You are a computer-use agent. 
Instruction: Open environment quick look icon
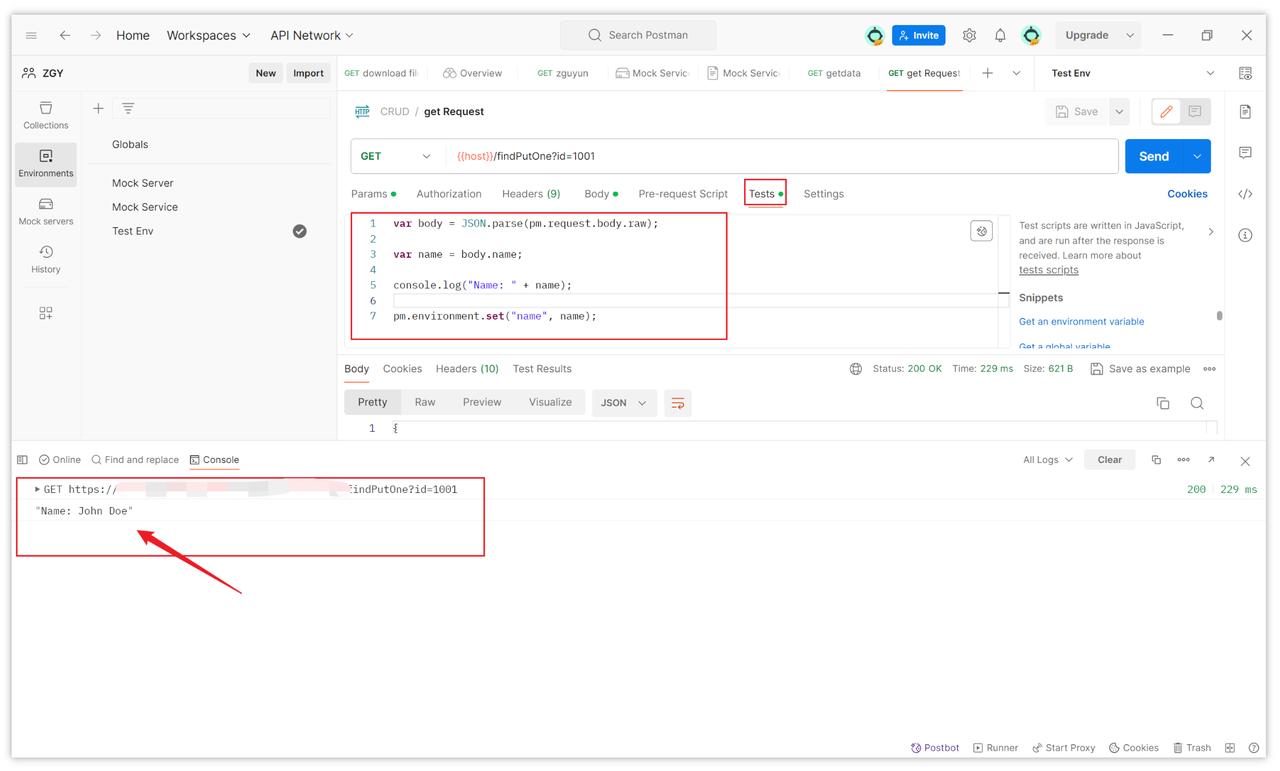(1245, 73)
